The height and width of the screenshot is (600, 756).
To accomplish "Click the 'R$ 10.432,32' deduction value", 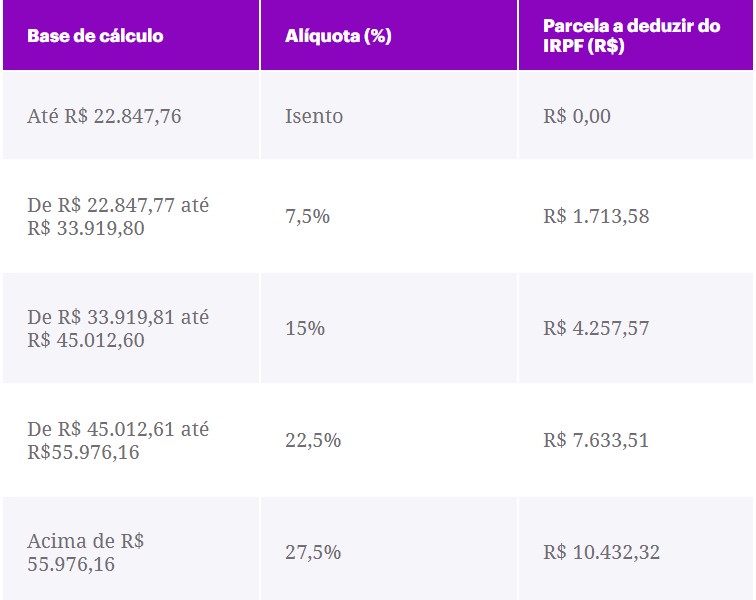I will (x=601, y=552).
